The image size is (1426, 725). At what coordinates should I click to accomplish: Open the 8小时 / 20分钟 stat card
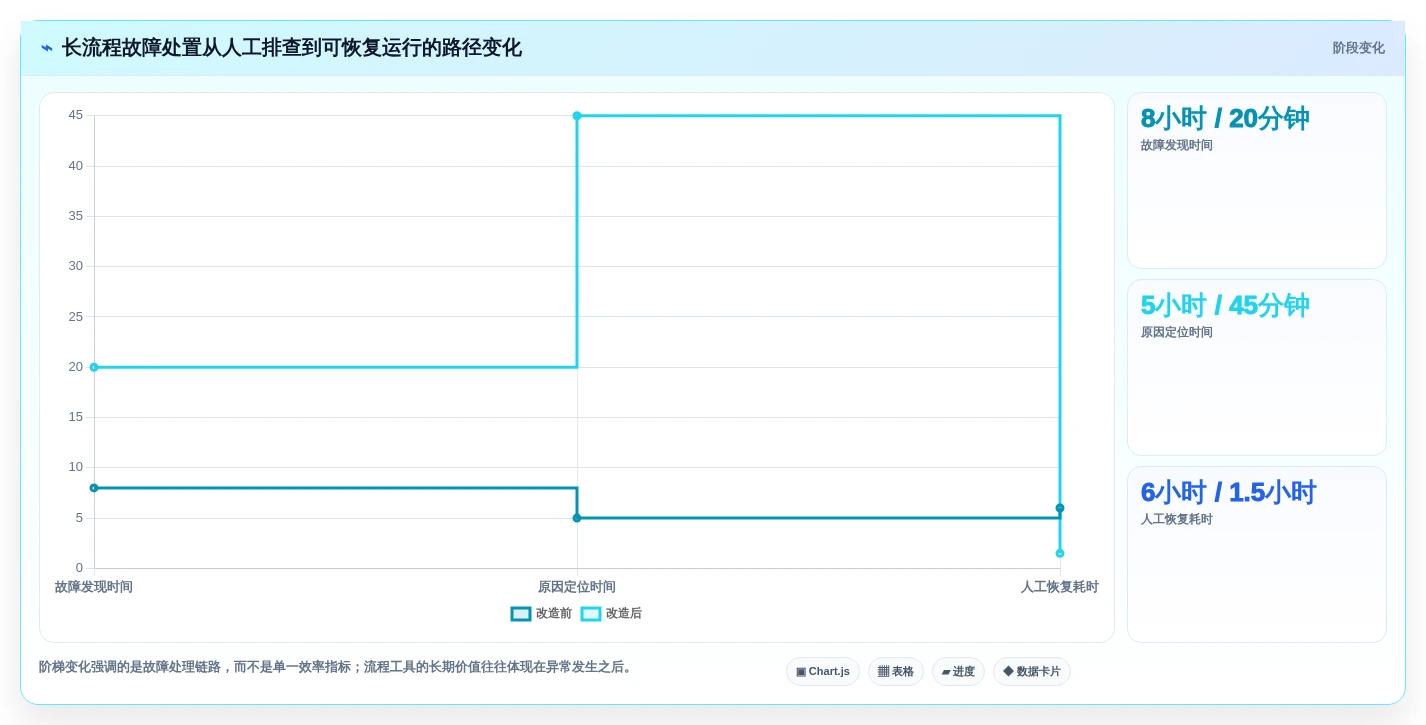click(x=1257, y=181)
